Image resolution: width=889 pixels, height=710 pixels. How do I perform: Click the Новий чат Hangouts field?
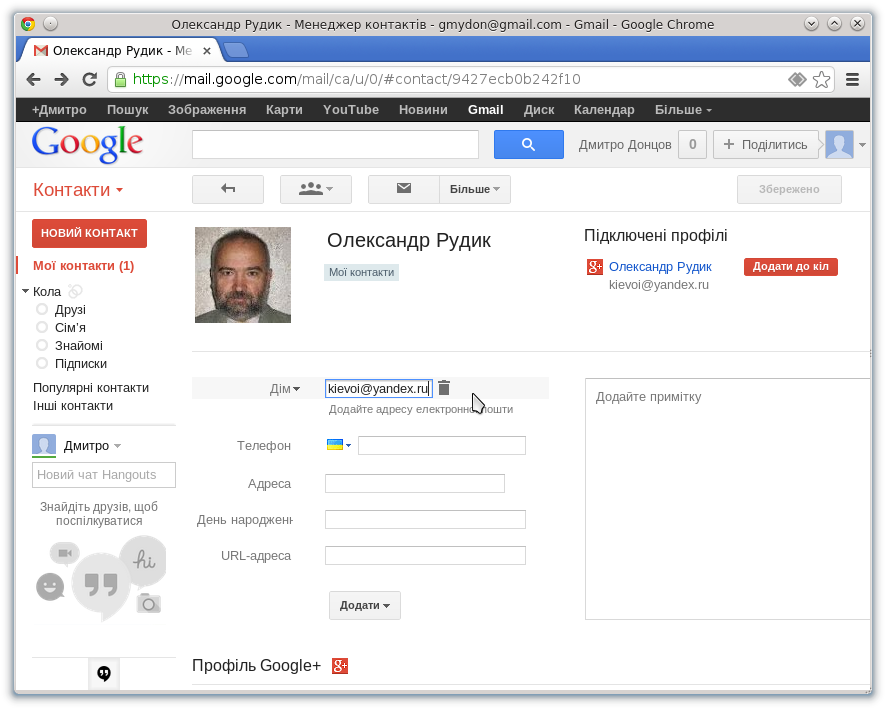(x=104, y=475)
